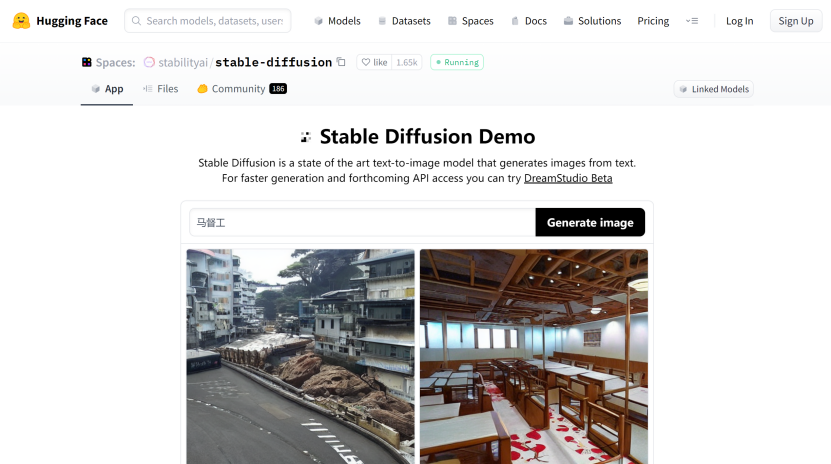The height and width of the screenshot is (464, 831).
Task: Open the generated street scene image
Action: pyautogui.click(x=300, y=356)
